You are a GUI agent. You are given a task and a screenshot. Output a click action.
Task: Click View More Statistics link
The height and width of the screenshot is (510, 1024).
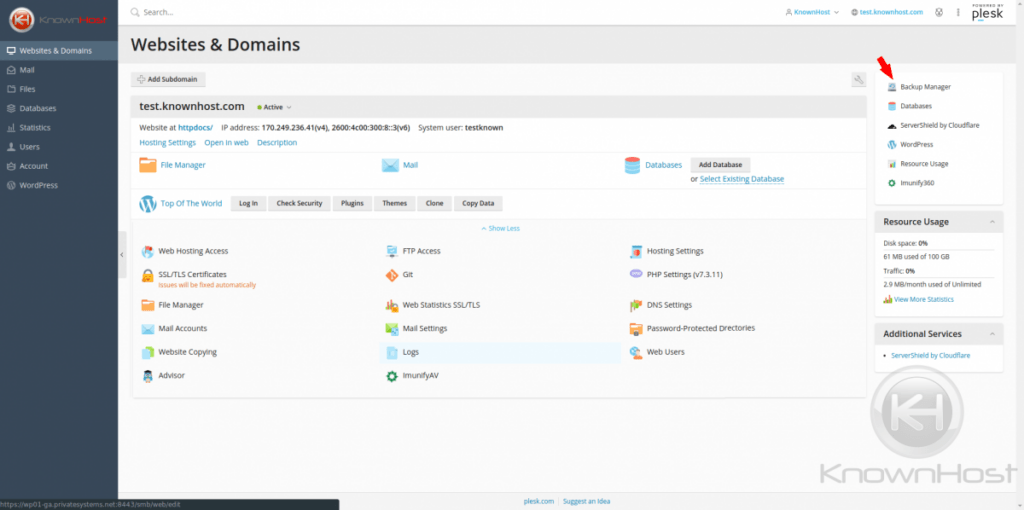click(x=923, y=300)
